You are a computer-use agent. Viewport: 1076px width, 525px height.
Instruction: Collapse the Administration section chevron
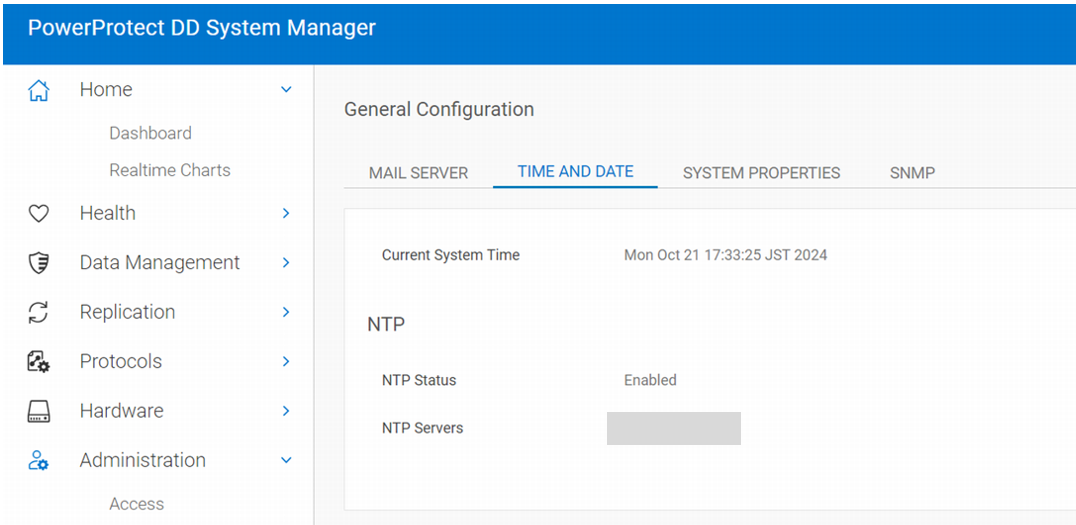(x=287, y=460)
